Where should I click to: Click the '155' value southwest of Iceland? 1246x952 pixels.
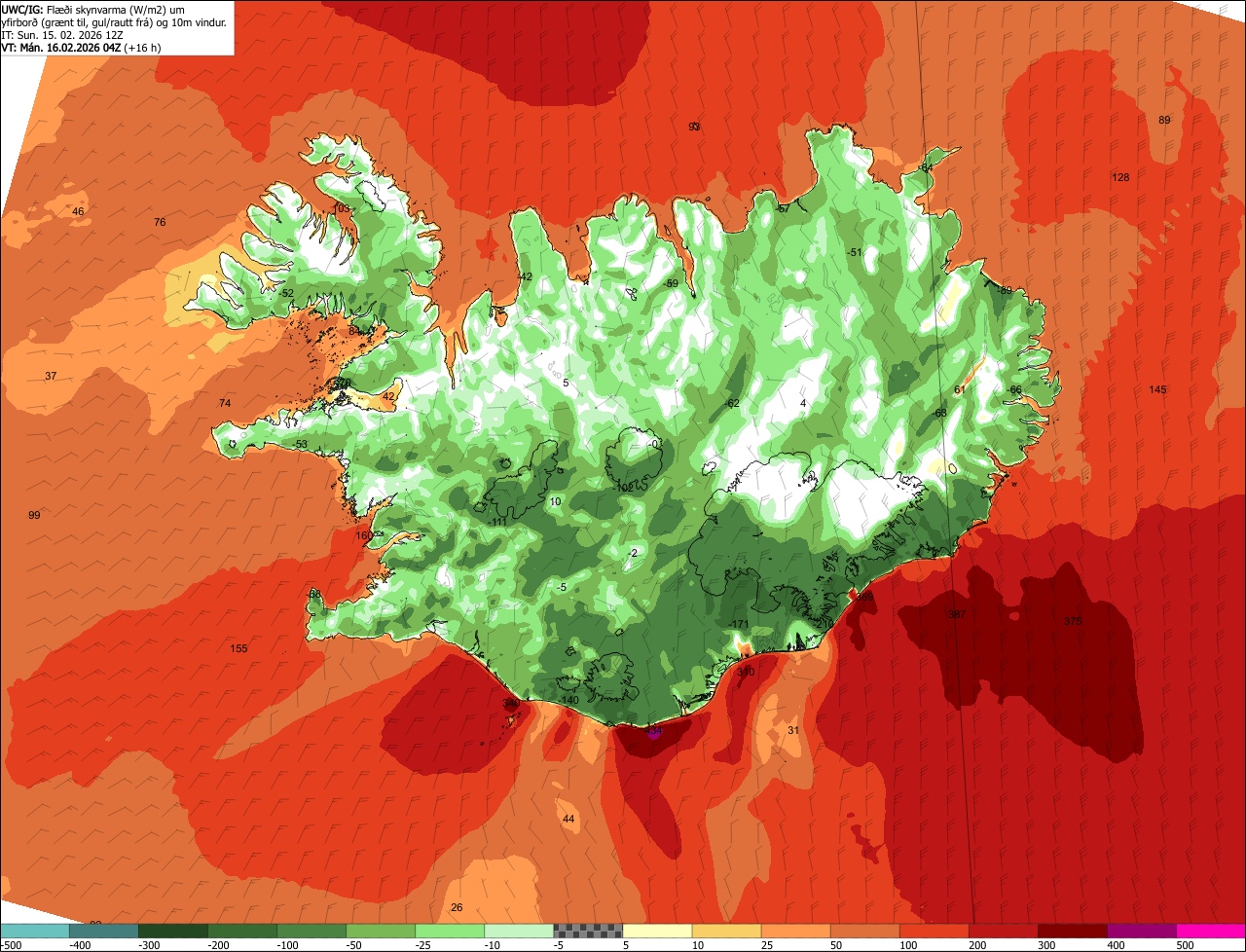[x=238, y=648]
